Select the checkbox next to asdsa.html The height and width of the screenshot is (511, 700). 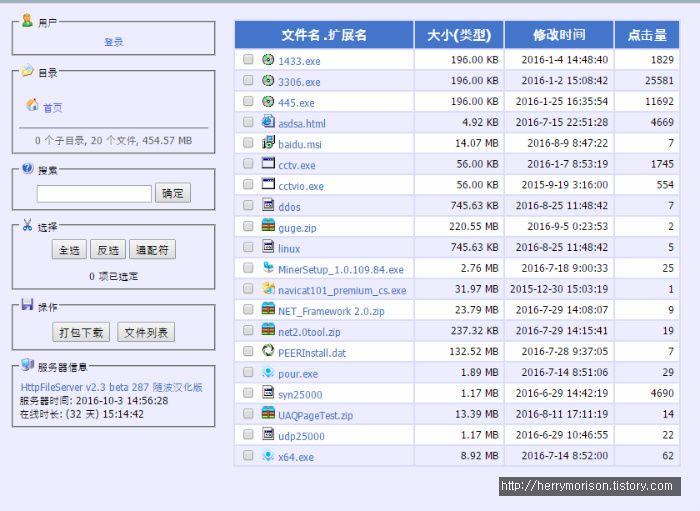pos(248,122)
